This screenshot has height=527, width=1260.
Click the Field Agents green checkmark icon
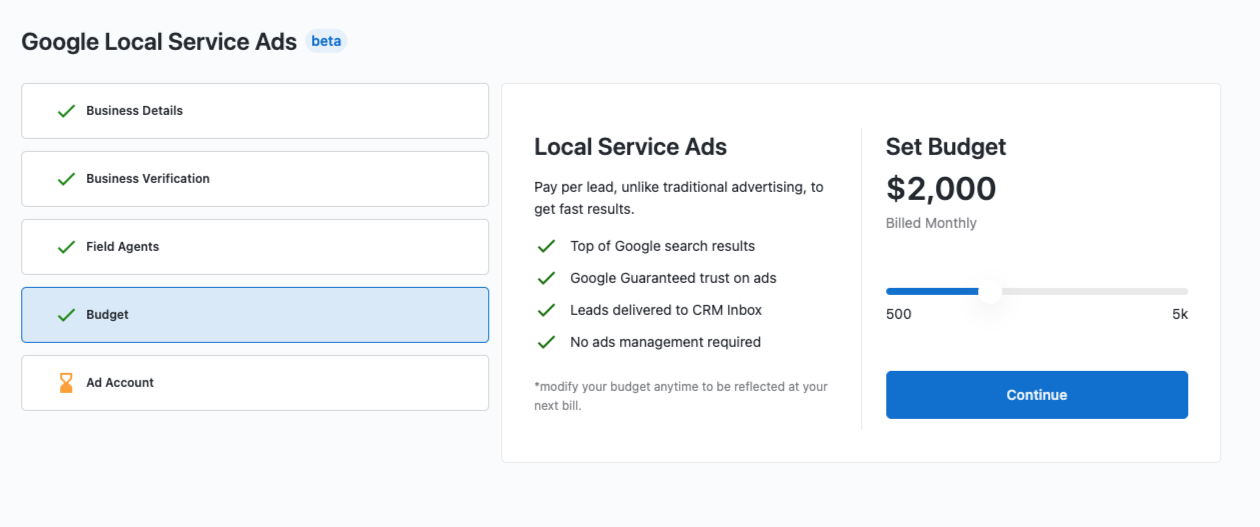coord(66,247)
